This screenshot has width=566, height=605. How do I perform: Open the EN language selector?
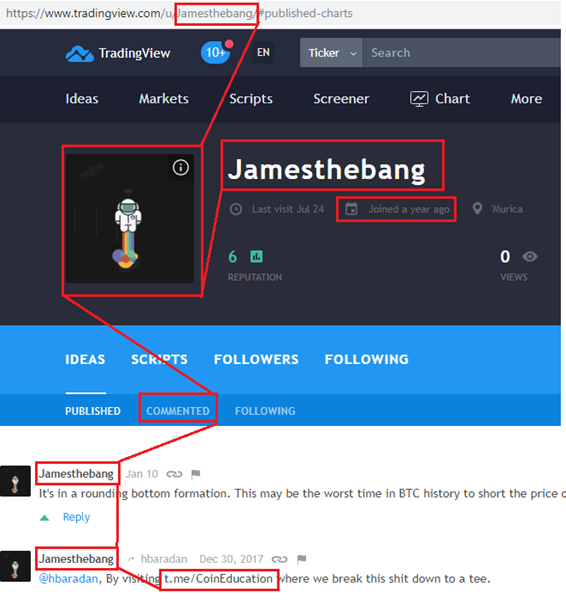click(x=264, y=52)
